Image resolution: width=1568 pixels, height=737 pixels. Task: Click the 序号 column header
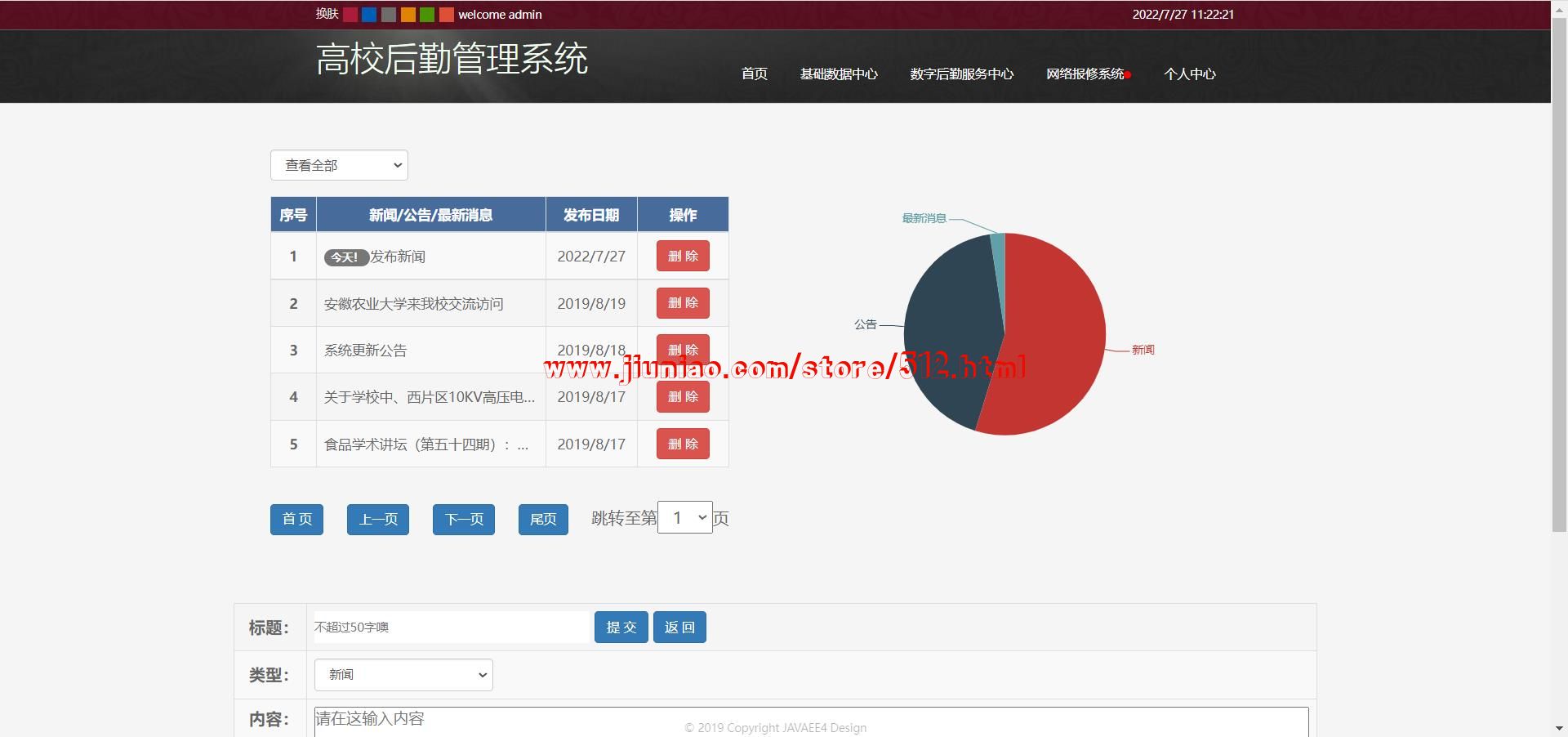293,215
